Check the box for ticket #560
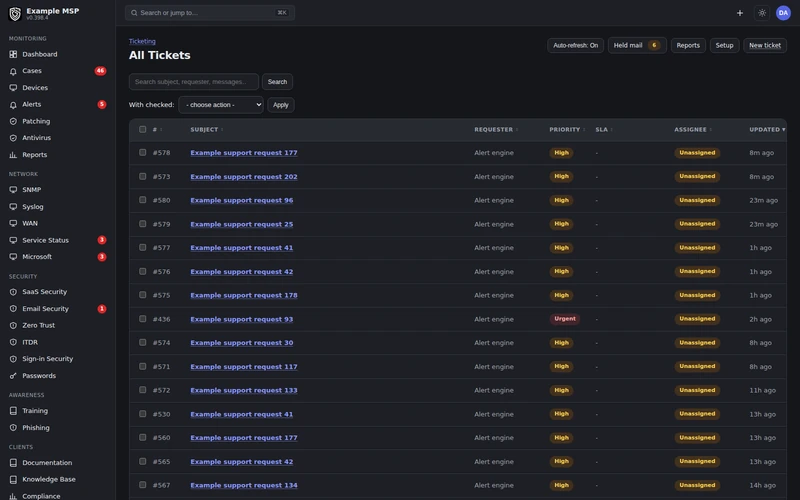Screen dimensions: 800x500 point(142,438)
